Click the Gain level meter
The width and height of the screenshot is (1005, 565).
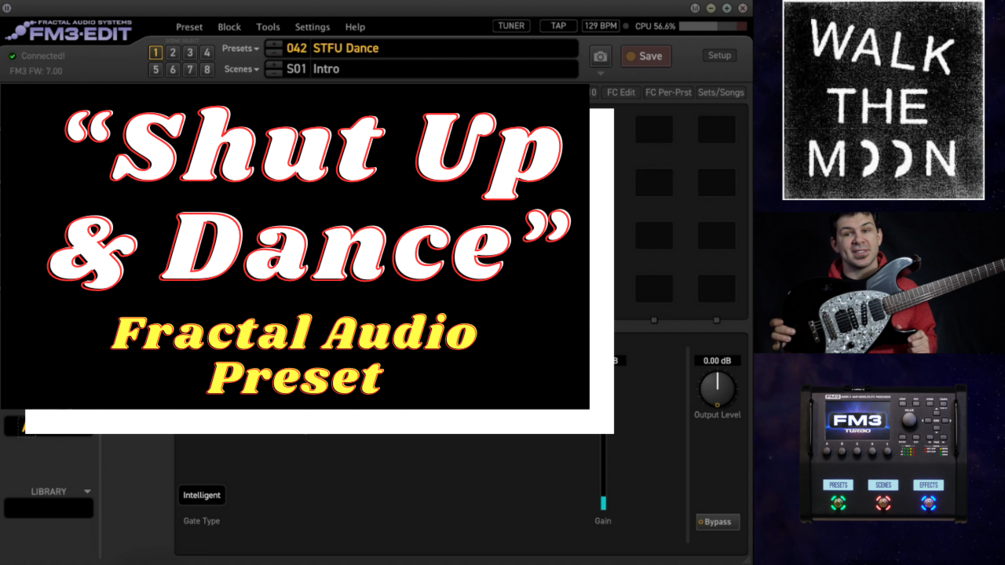(603, 472)
